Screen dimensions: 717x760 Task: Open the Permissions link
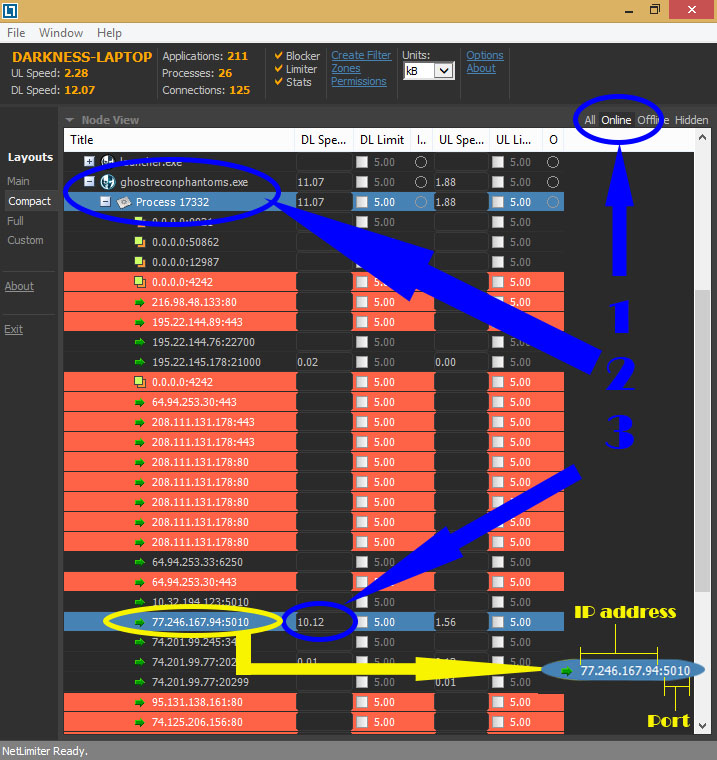[x=359, y=81]
